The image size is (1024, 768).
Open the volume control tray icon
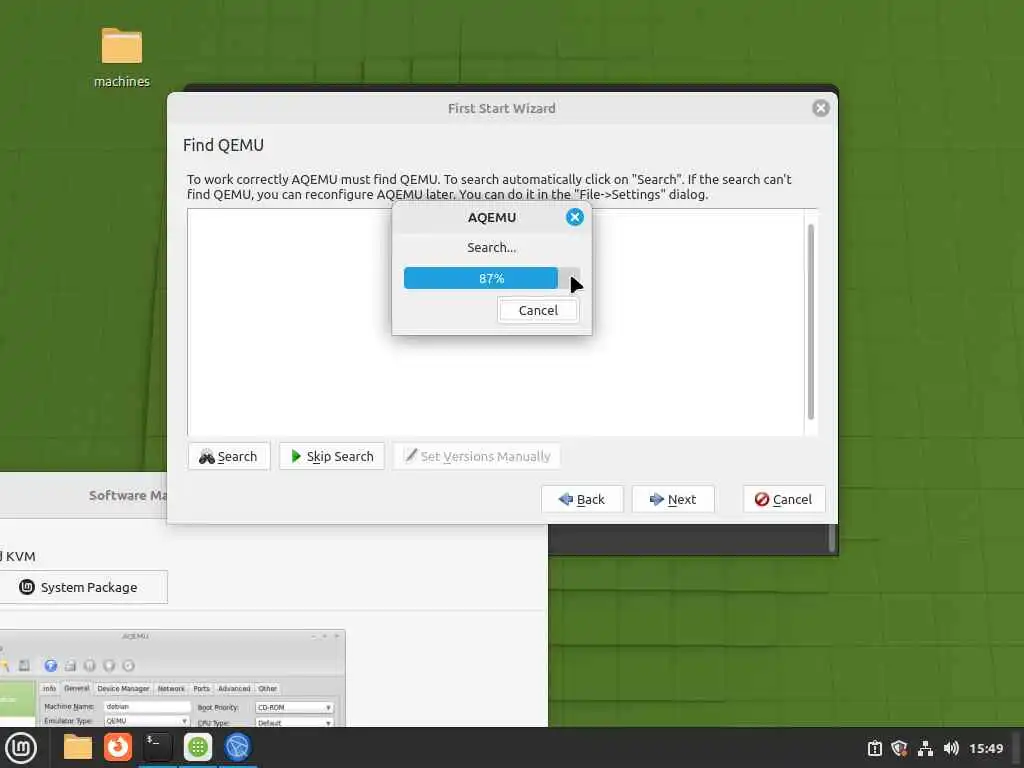point(951,748)
